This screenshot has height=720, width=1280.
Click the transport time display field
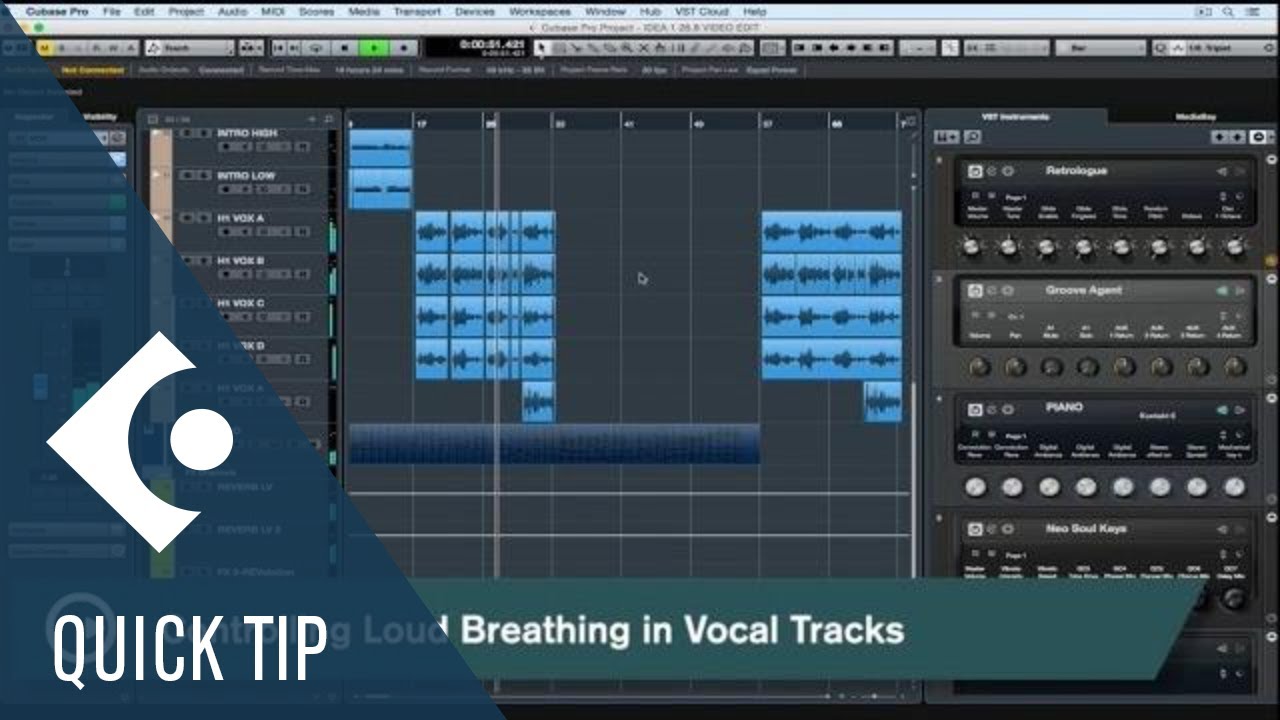477,47
